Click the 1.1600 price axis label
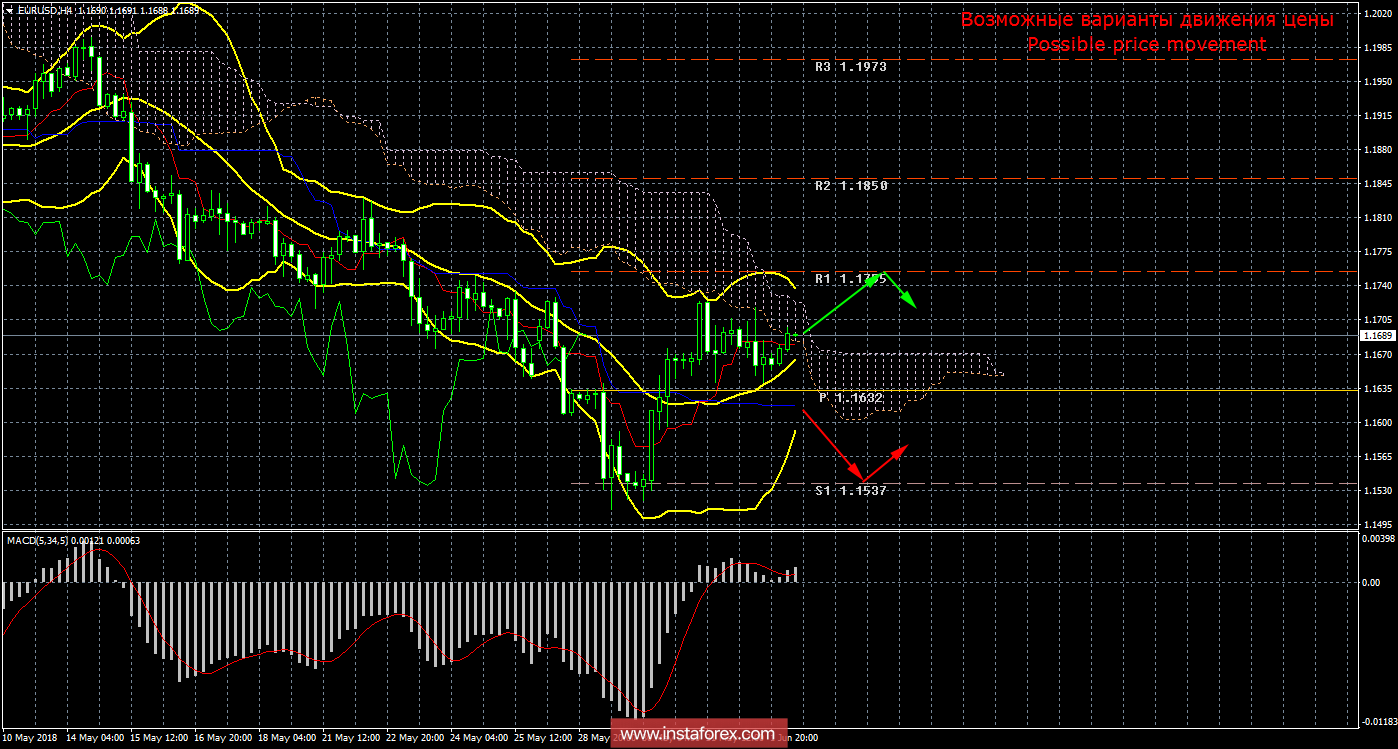Image resolution: width=1398 pixels, height=749 pixels. point(1379,422)
